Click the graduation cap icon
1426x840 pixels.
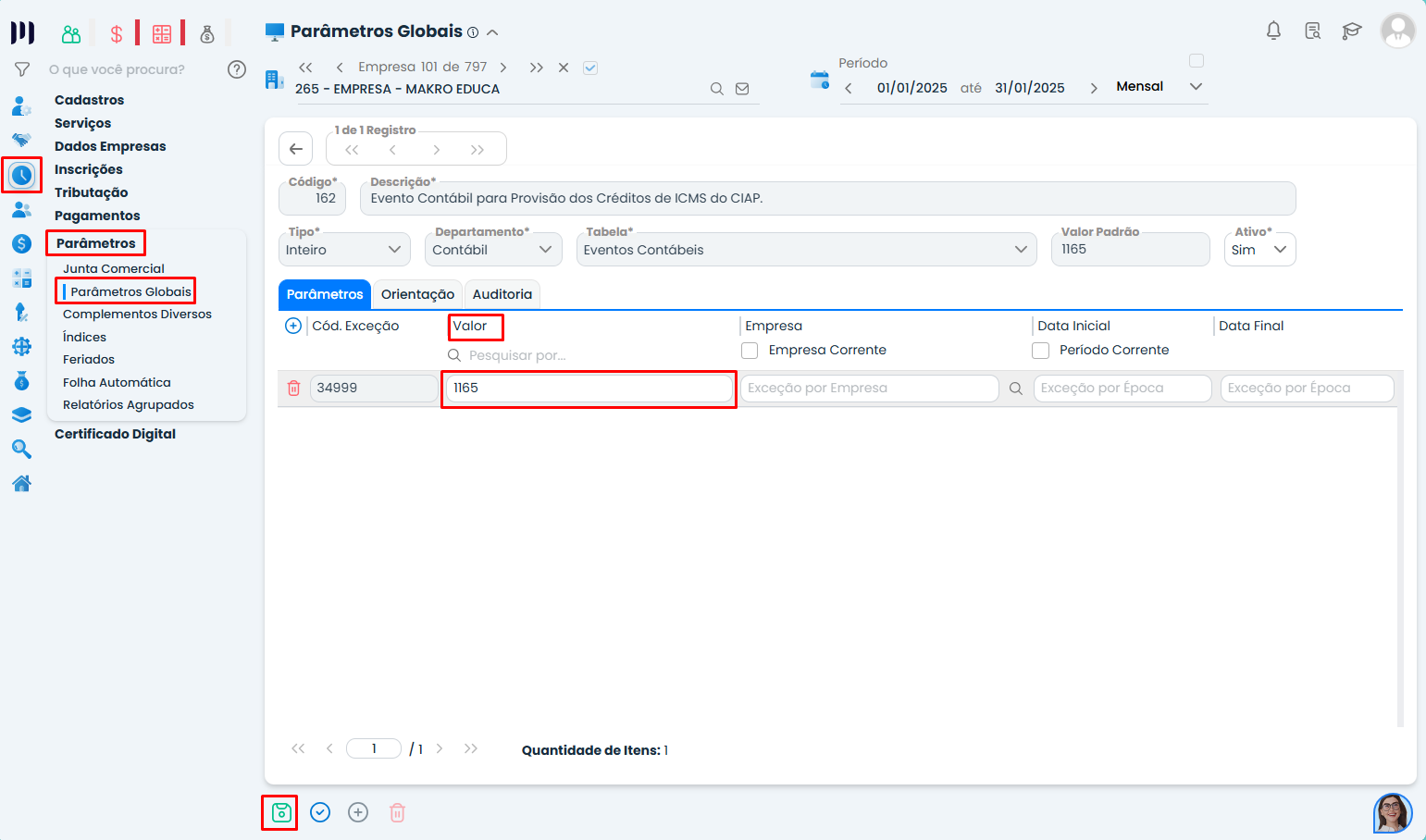coord(1352,31)
